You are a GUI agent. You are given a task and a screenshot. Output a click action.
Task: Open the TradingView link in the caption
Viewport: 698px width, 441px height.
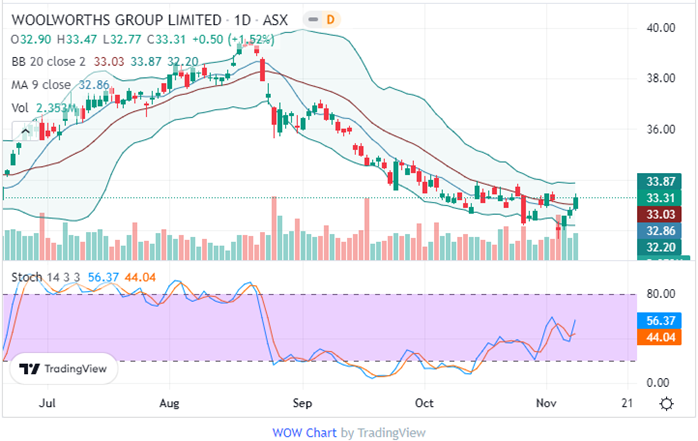click(390, 432)
